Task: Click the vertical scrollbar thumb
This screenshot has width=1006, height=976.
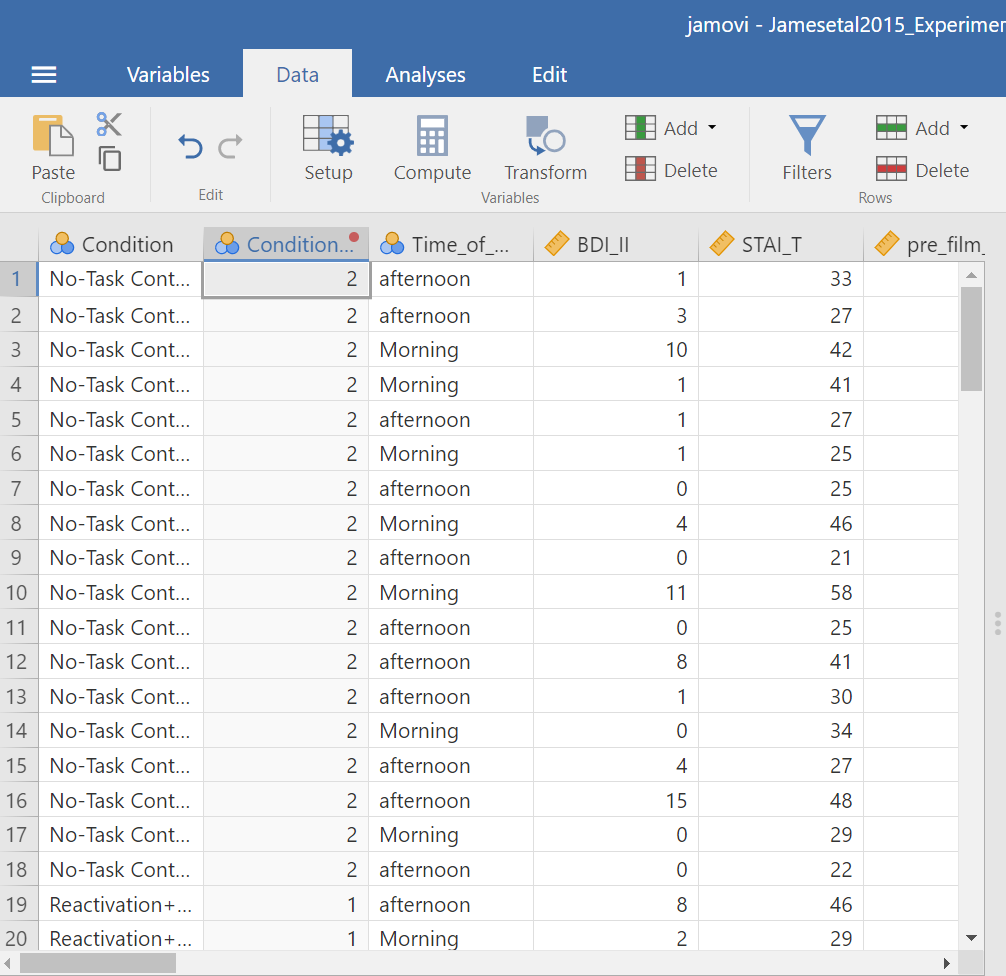Action: (x=971, y=339)
